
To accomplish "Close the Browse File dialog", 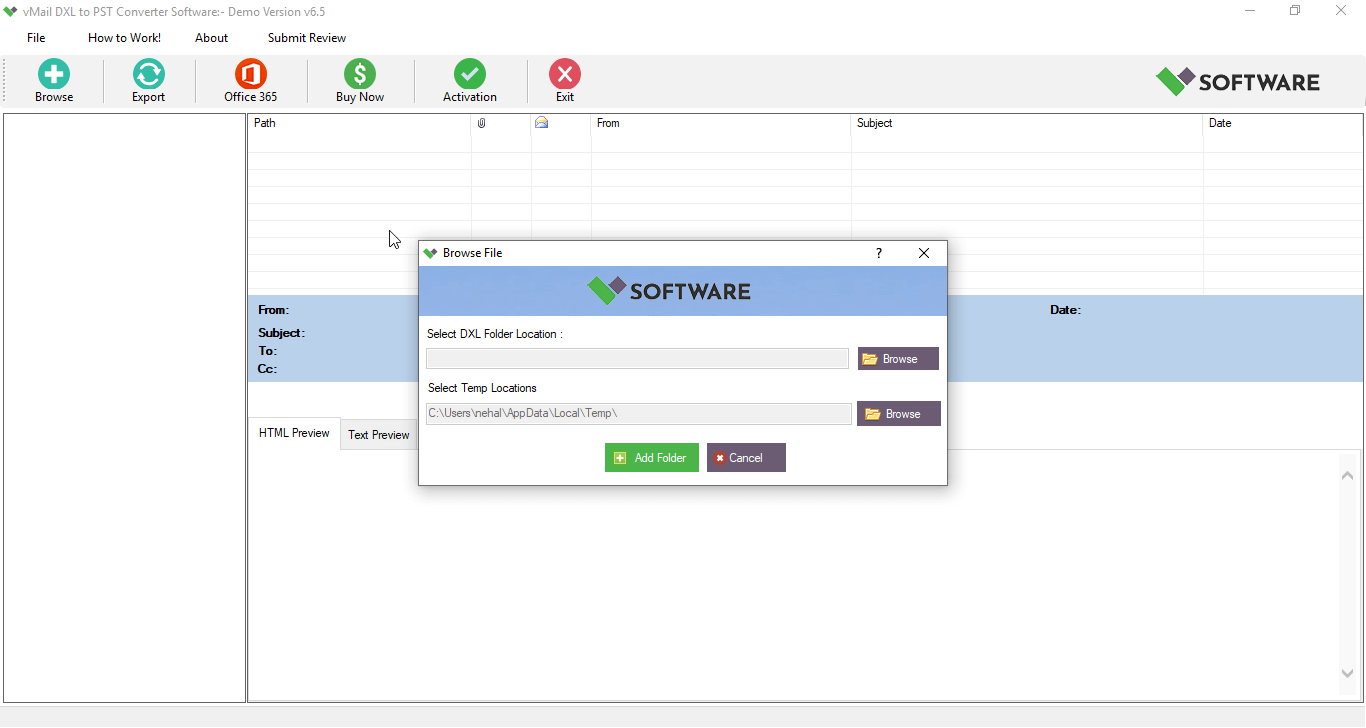I will pos(924,253).
